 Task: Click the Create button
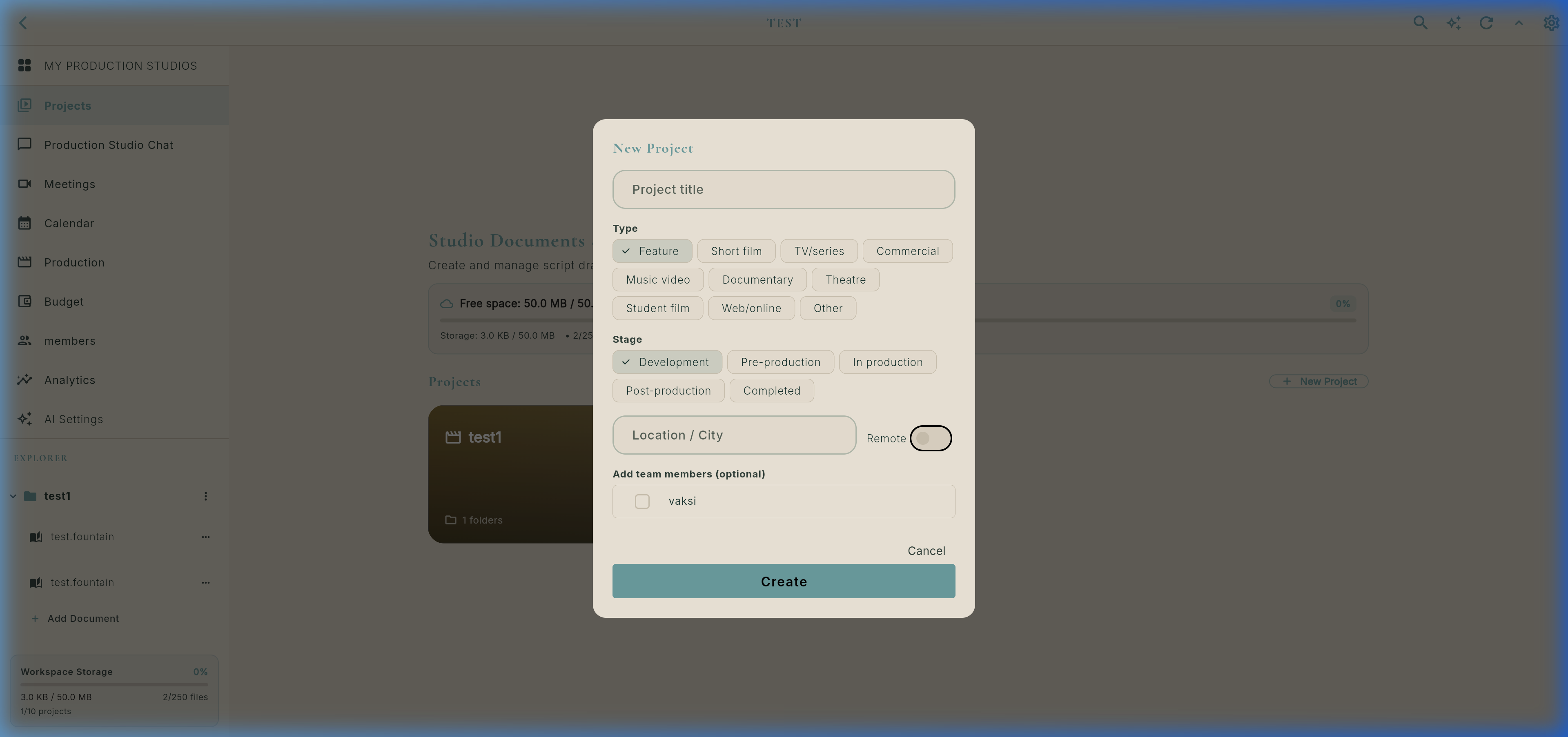784,582
